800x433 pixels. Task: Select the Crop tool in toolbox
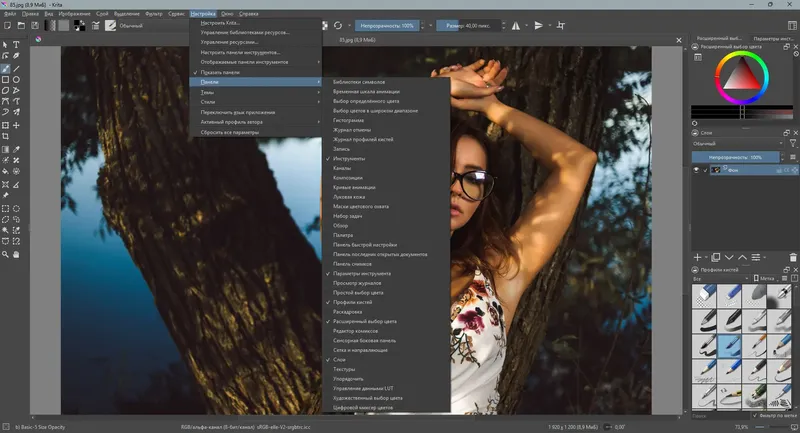pyautogui.click(x=6, y=135)
